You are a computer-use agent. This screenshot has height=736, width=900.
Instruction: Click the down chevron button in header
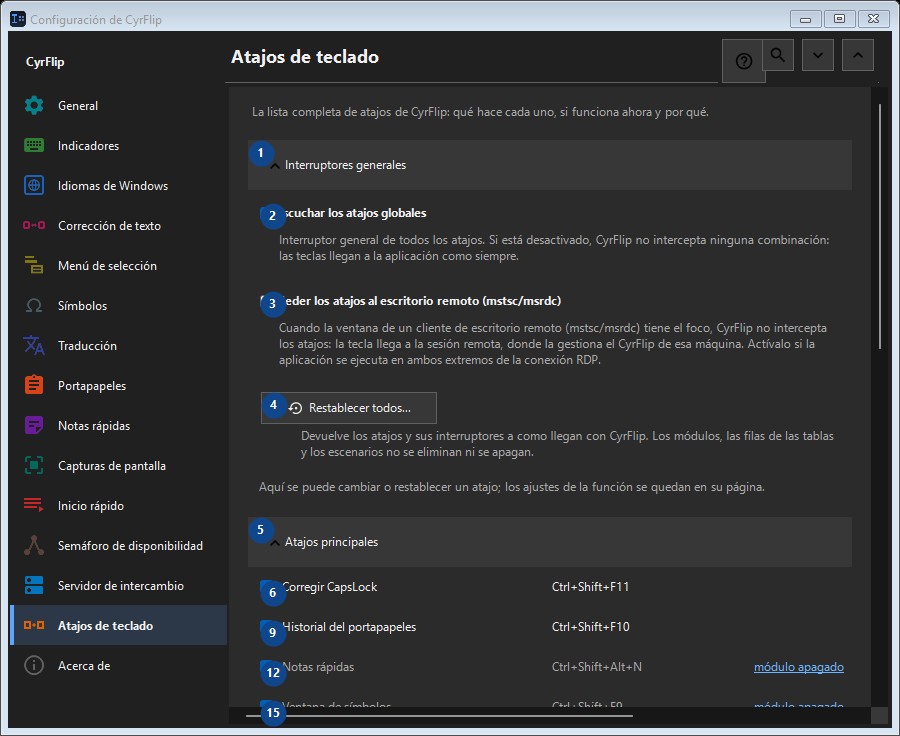click(x=817, y=55)
